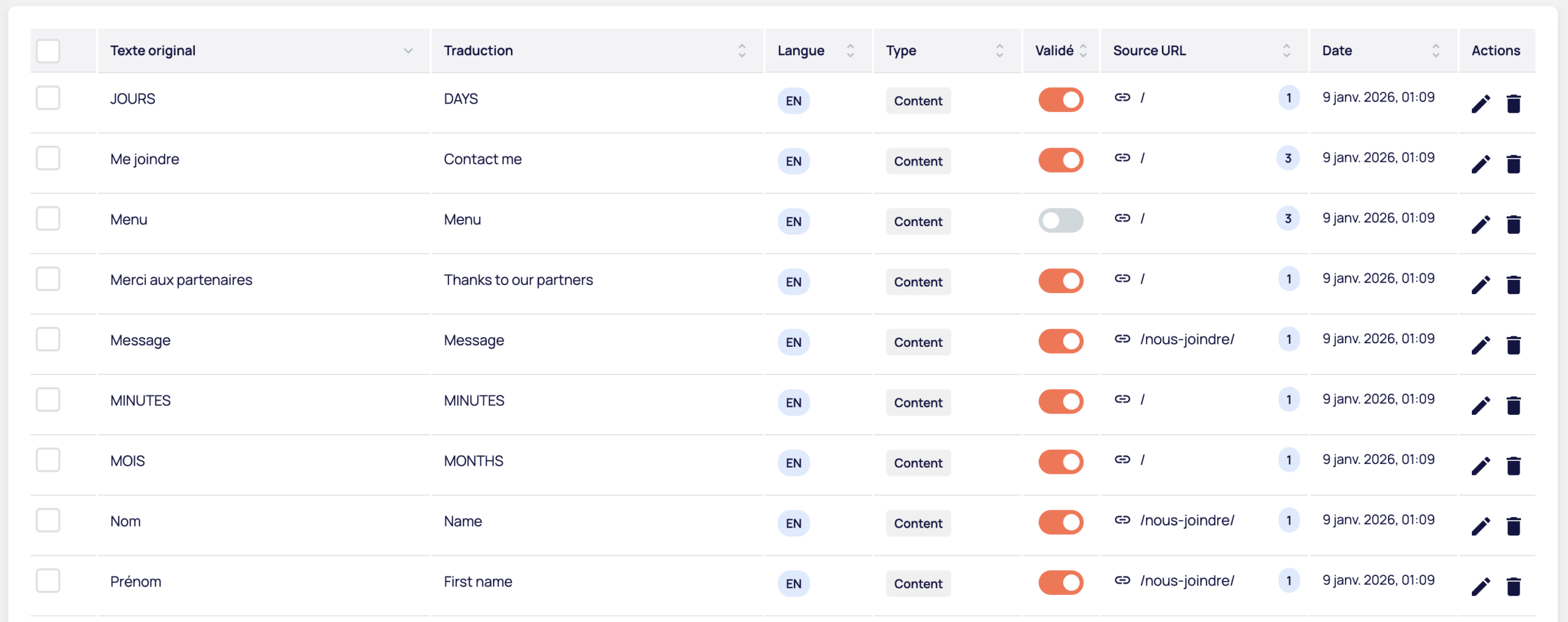Delete the MOIS translation entry
The image size is (1568, 622).
click(x=1514, y=466)
